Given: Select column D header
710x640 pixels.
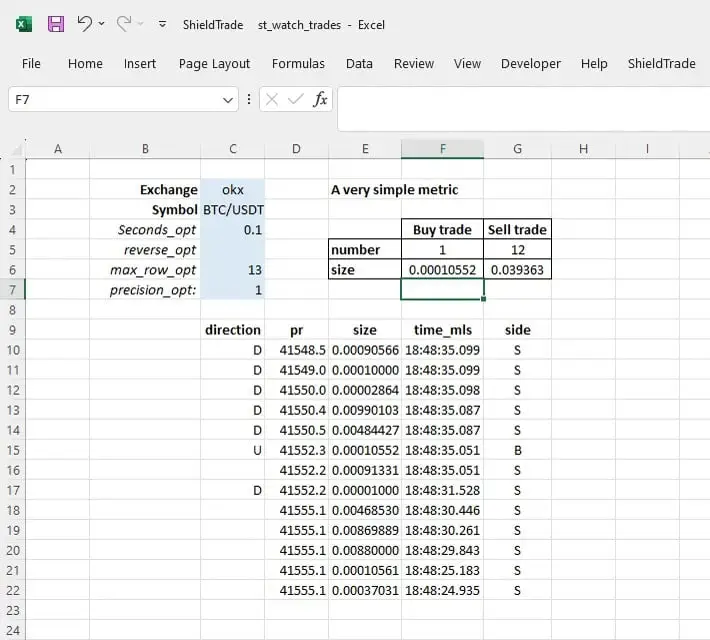Looking at the screenshot, I should point(296,149).
